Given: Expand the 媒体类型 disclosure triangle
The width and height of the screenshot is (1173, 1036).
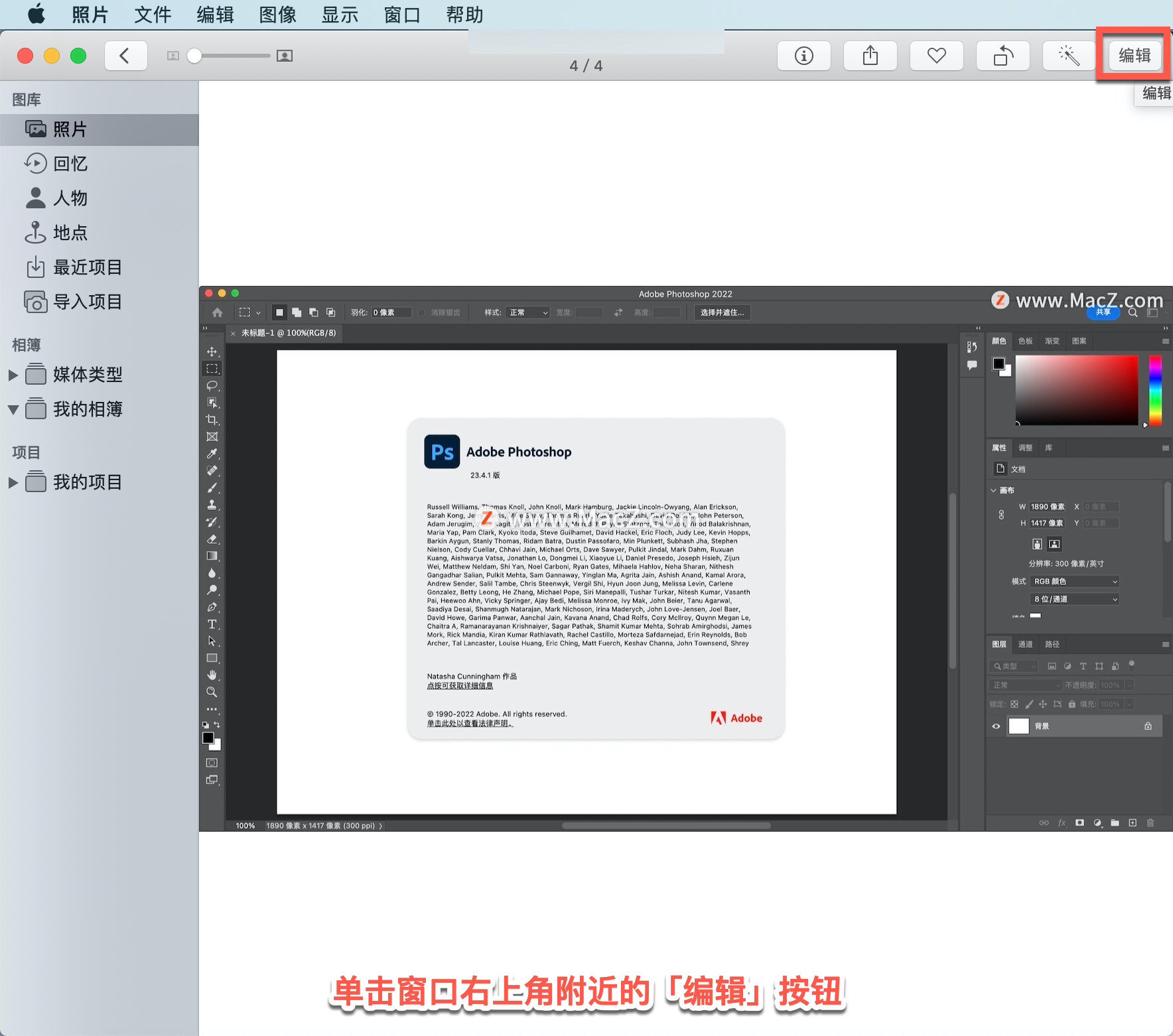Looking at the screenshot, I should pyautogui.click(x=13, y=375).
